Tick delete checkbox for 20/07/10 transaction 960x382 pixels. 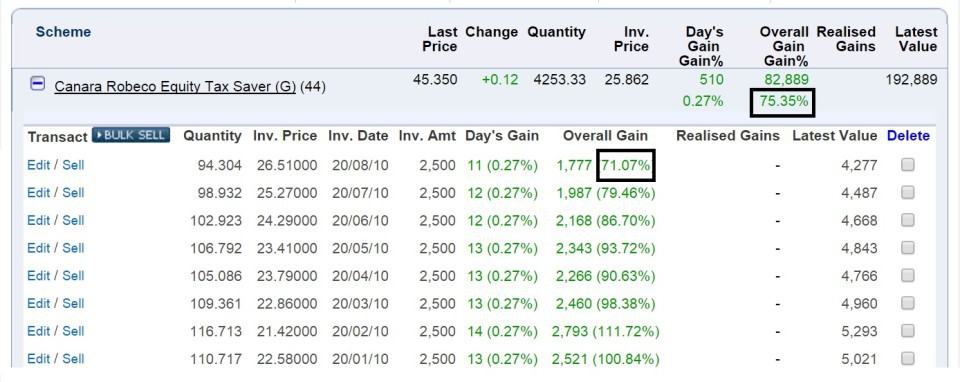pyautogui.click(x=907, y=192)
